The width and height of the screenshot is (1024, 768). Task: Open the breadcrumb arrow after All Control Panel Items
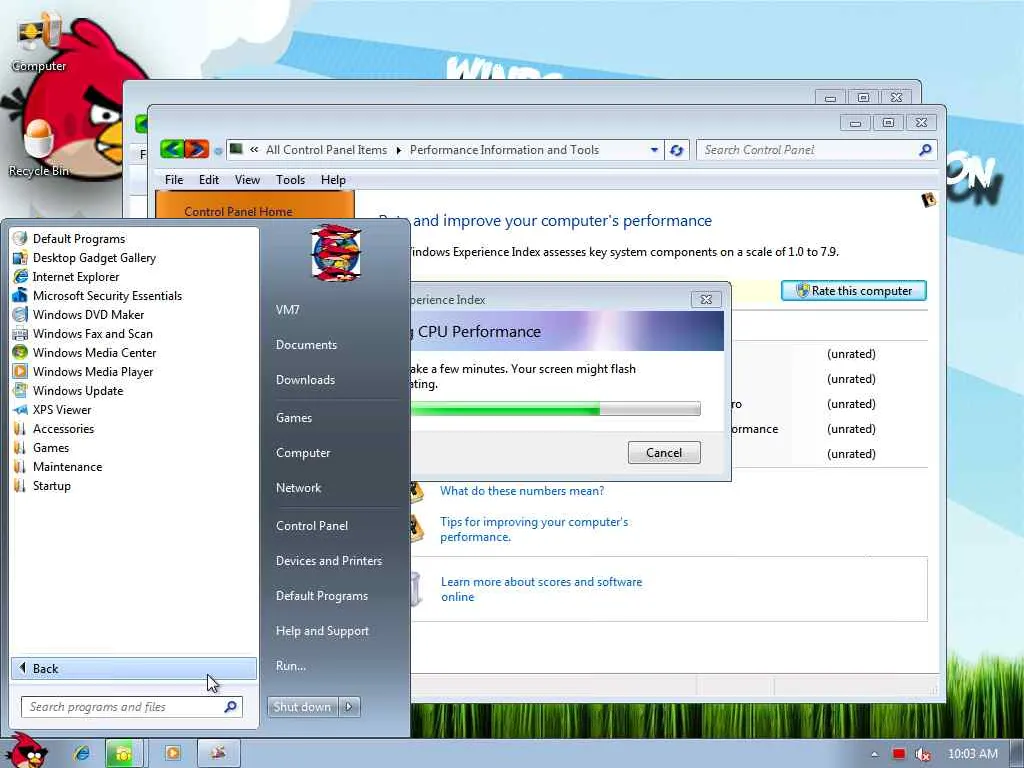[398, 150]
